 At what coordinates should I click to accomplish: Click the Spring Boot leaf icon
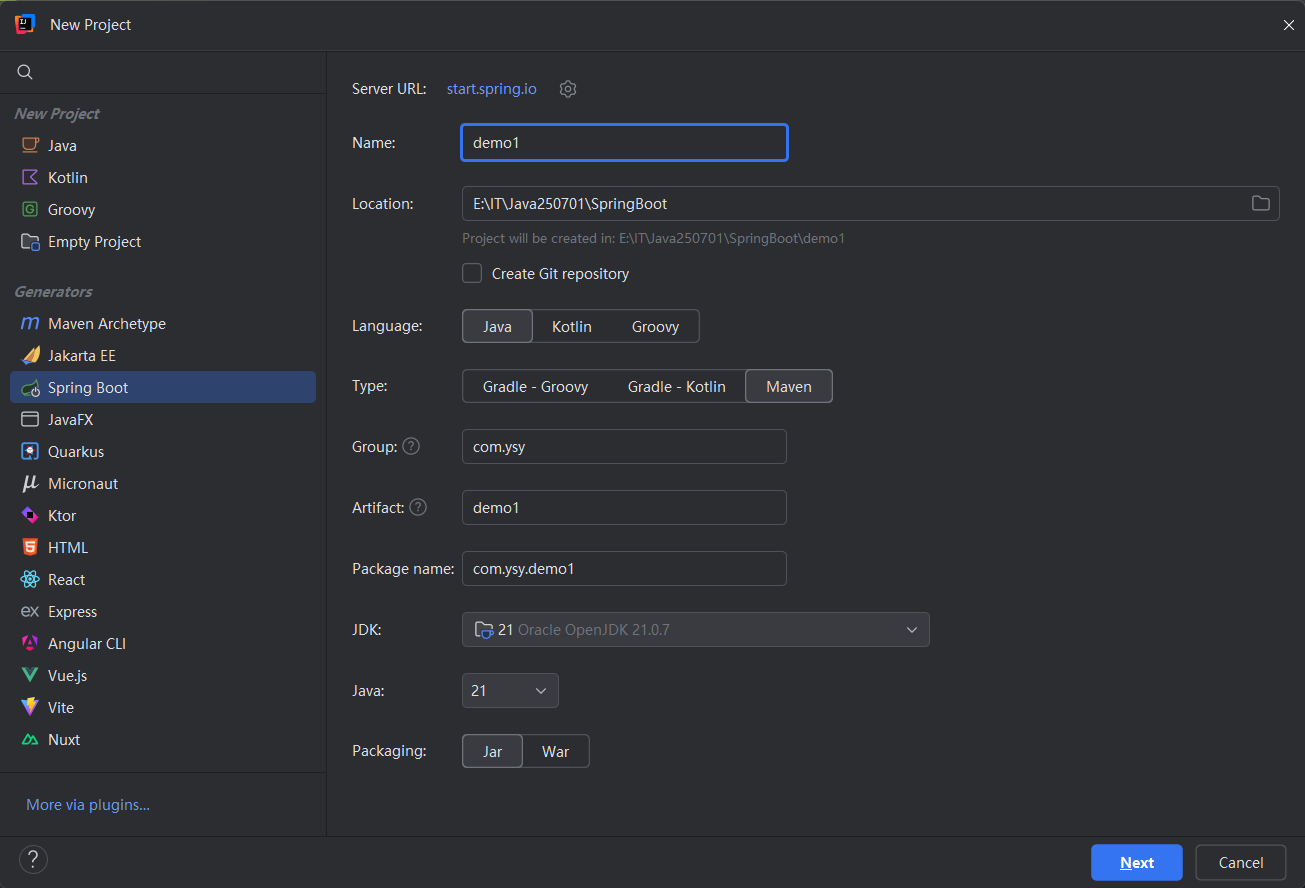click(x=30, y=387)
